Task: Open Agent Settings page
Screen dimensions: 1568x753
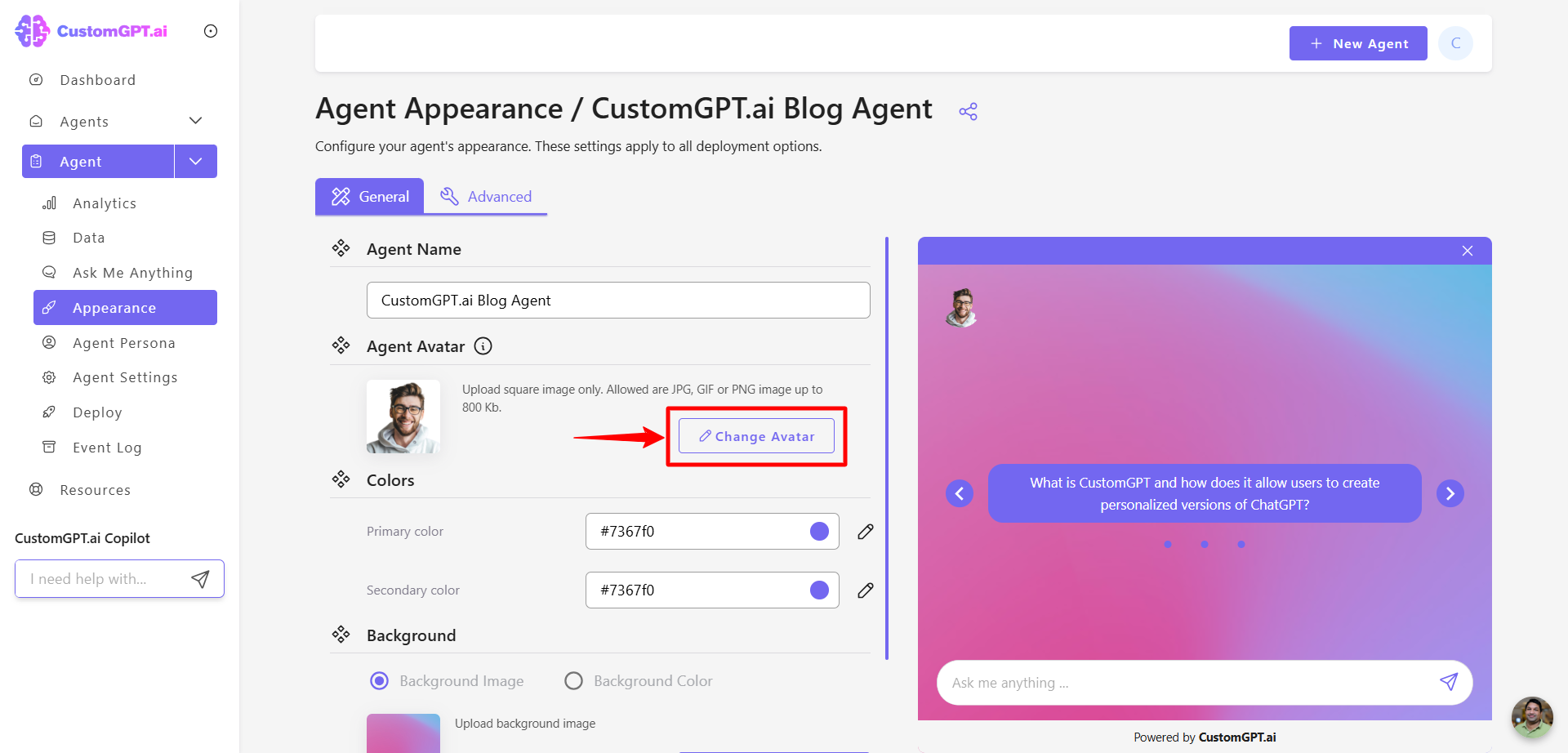Action: point(125,377)
